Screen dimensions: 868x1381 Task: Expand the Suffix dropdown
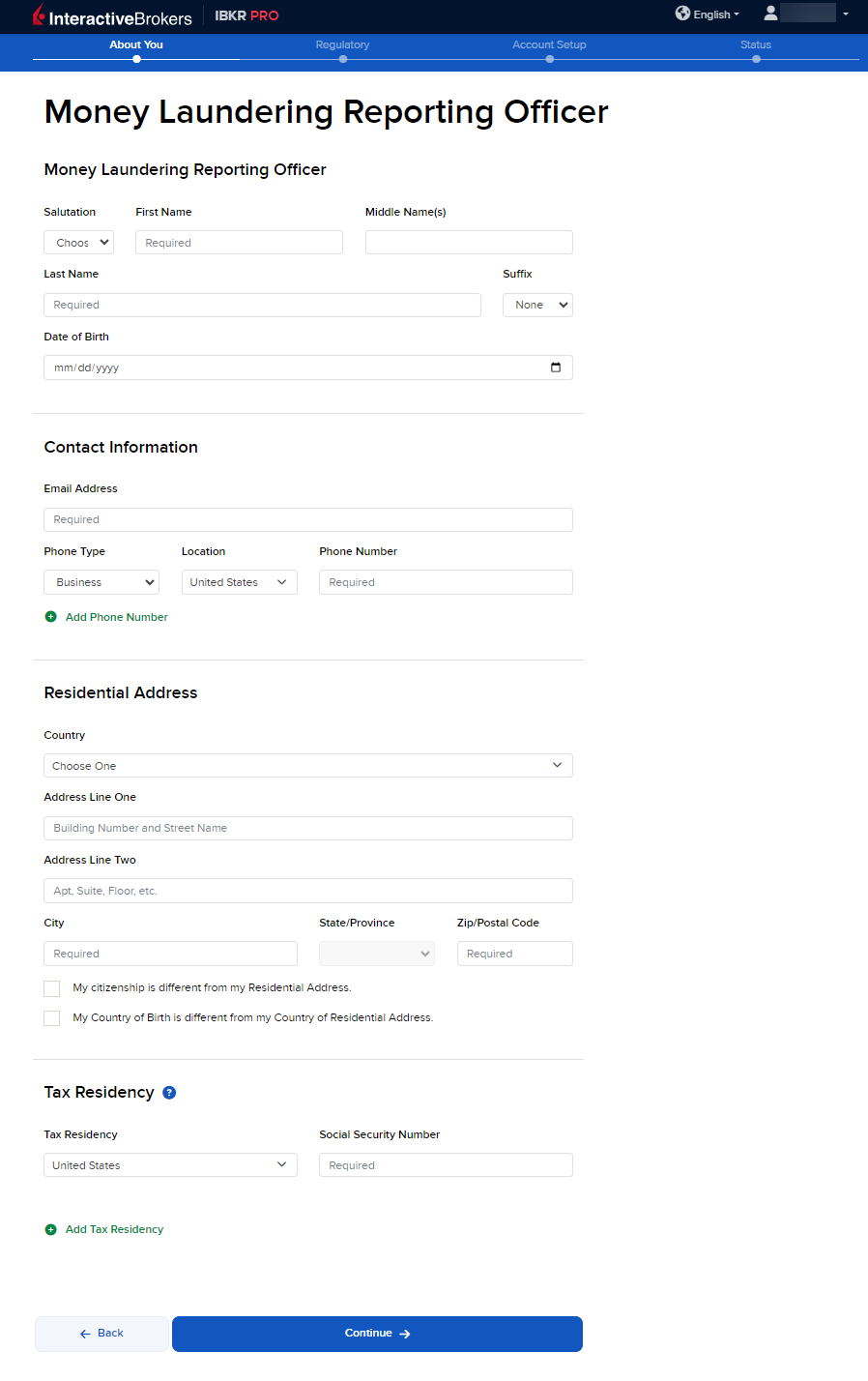tap(537, 306)
